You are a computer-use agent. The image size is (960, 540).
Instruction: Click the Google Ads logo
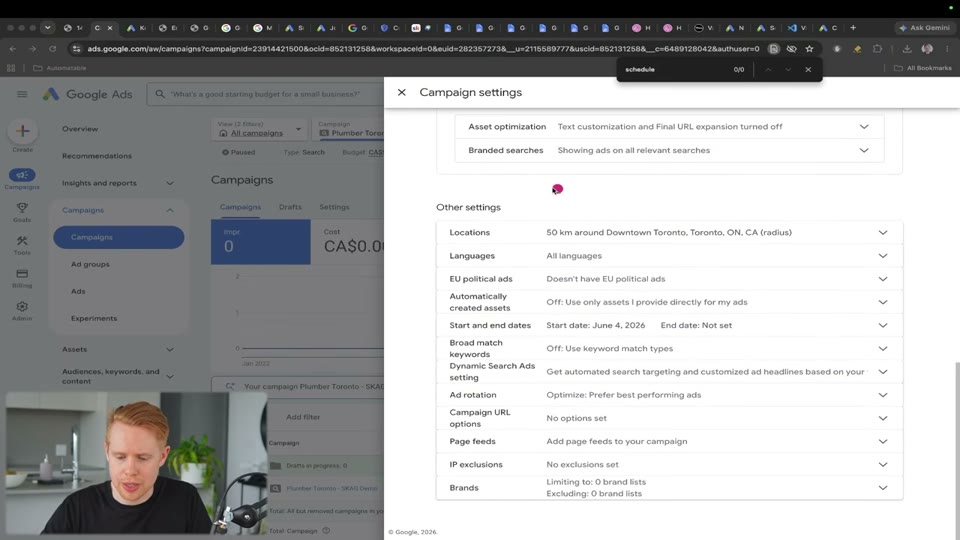(88, 94)
